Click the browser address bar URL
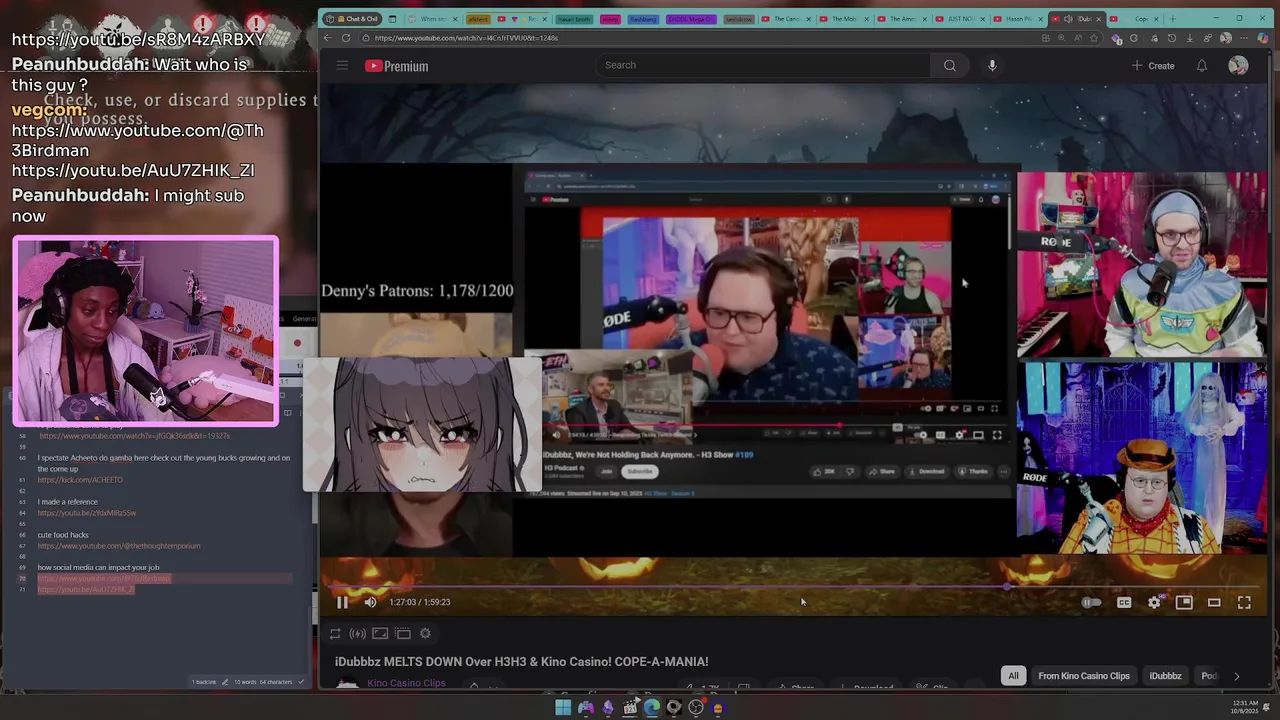This screenshot has height=720, width=1280. pos(466,38)
